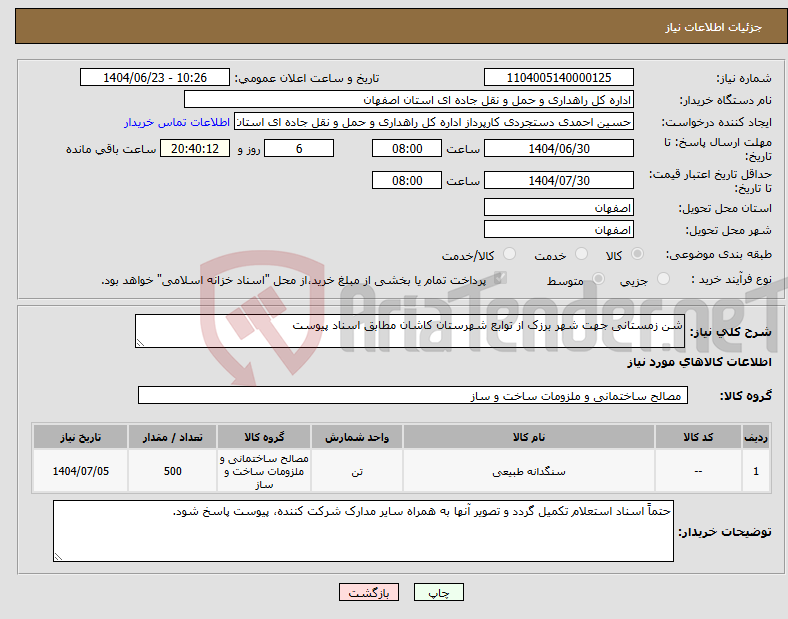Click the ساعت باقی مانده label
The width and height of the screenshot is (788, 619).
pos(111,149)
